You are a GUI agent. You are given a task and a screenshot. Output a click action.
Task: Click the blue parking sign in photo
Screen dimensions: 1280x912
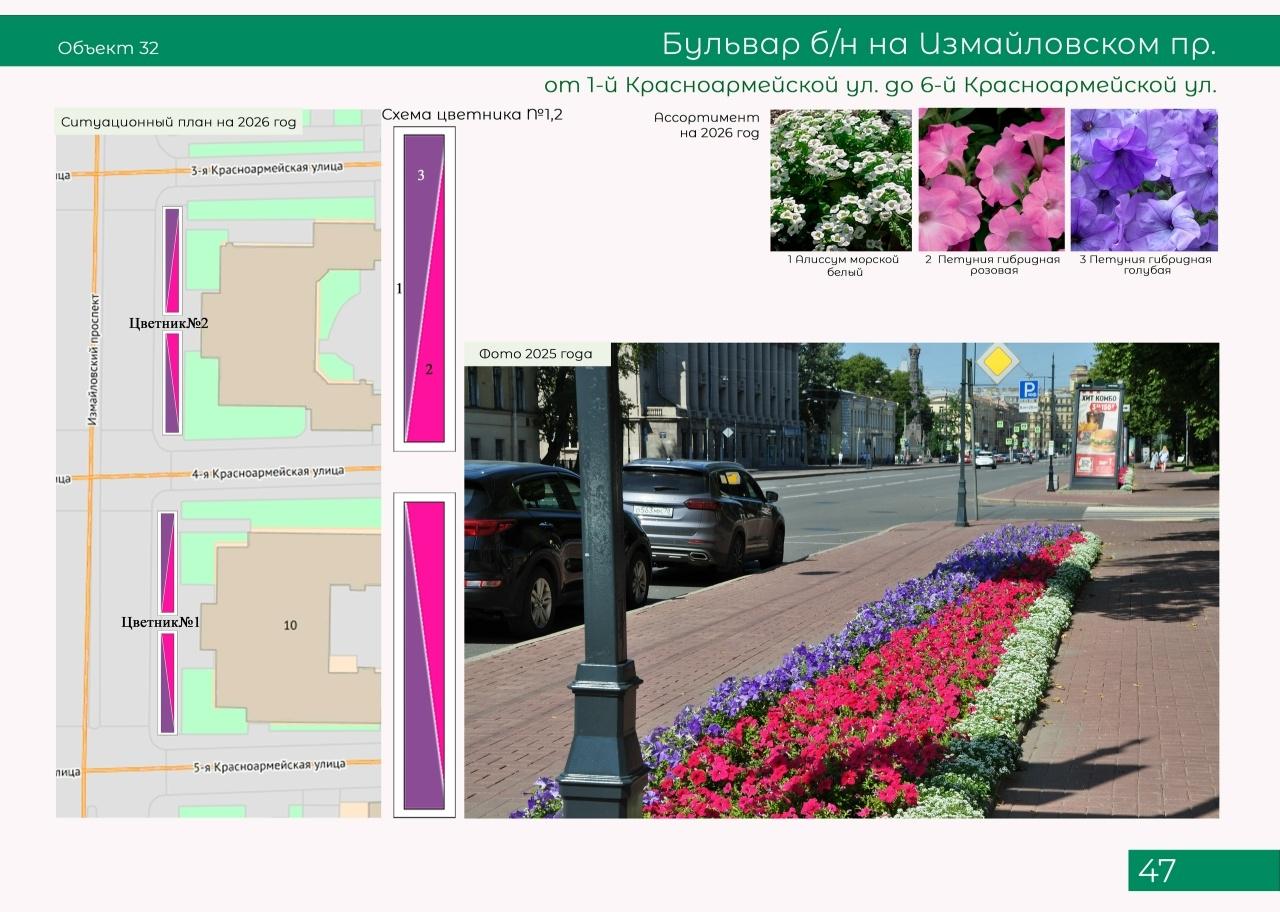click(1028, 390)
